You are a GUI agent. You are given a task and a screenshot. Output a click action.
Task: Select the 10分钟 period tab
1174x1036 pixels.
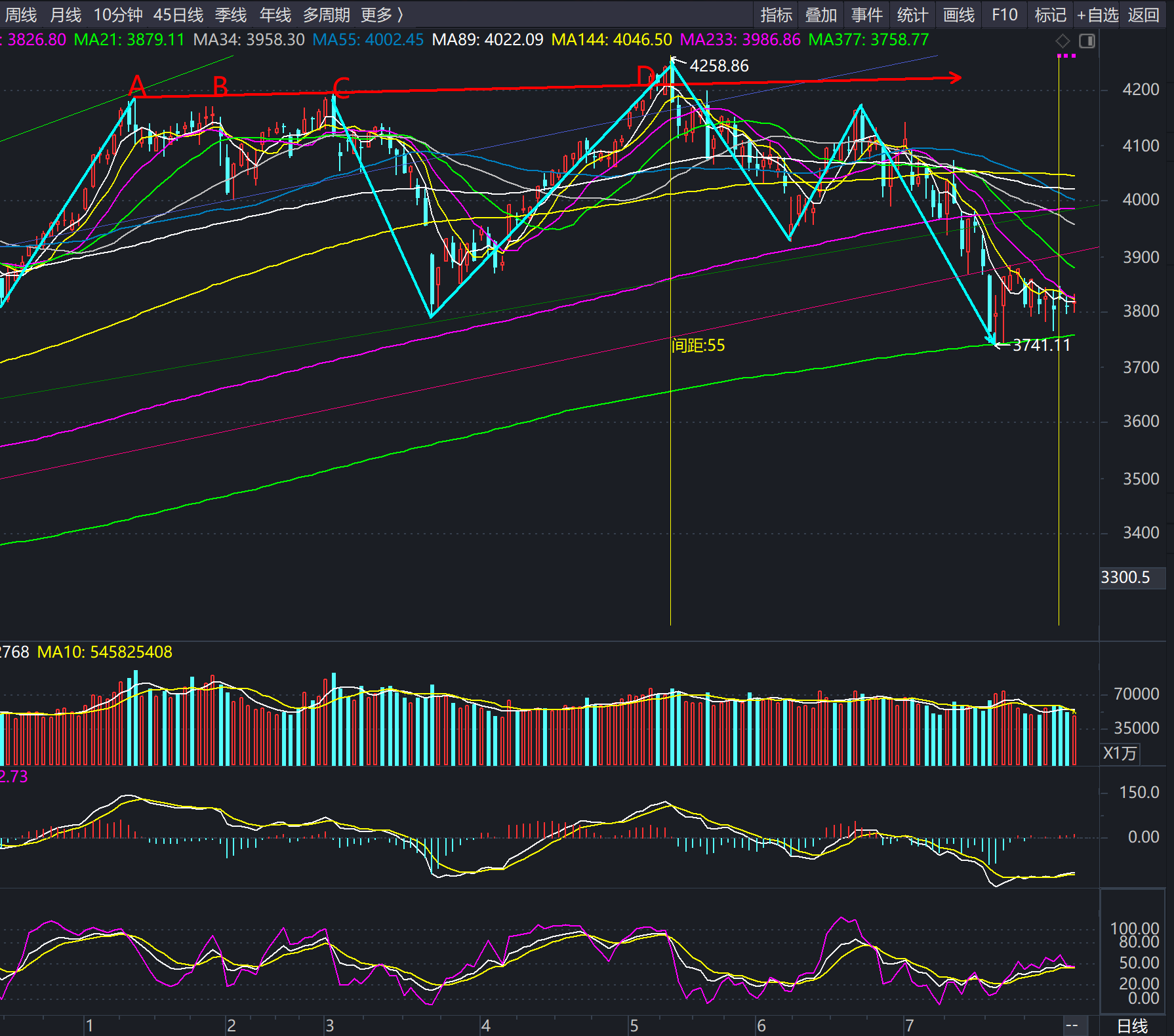tap(118, 14)
